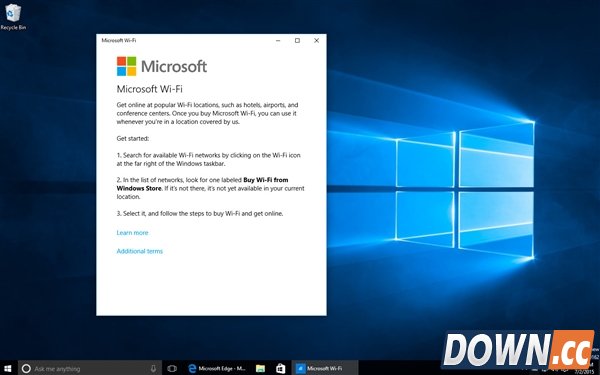Click in the Ask me anything search box
Viewport: 600px width, 375px height.
[x=90, y=368]
